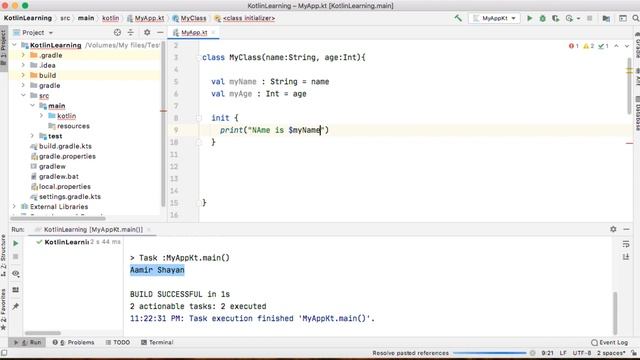Toggle soft-wrap icon in Run output
The height and width of the screenshot is (360, 640).
click(626, 244)
